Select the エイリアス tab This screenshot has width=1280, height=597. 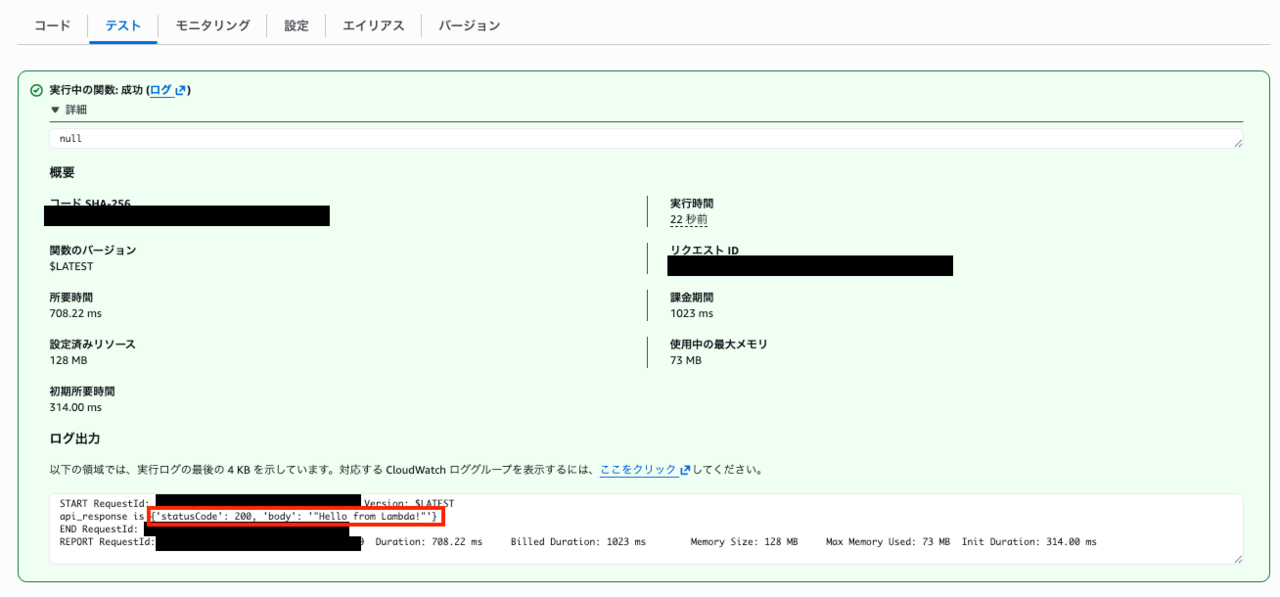tap(373, 26)
